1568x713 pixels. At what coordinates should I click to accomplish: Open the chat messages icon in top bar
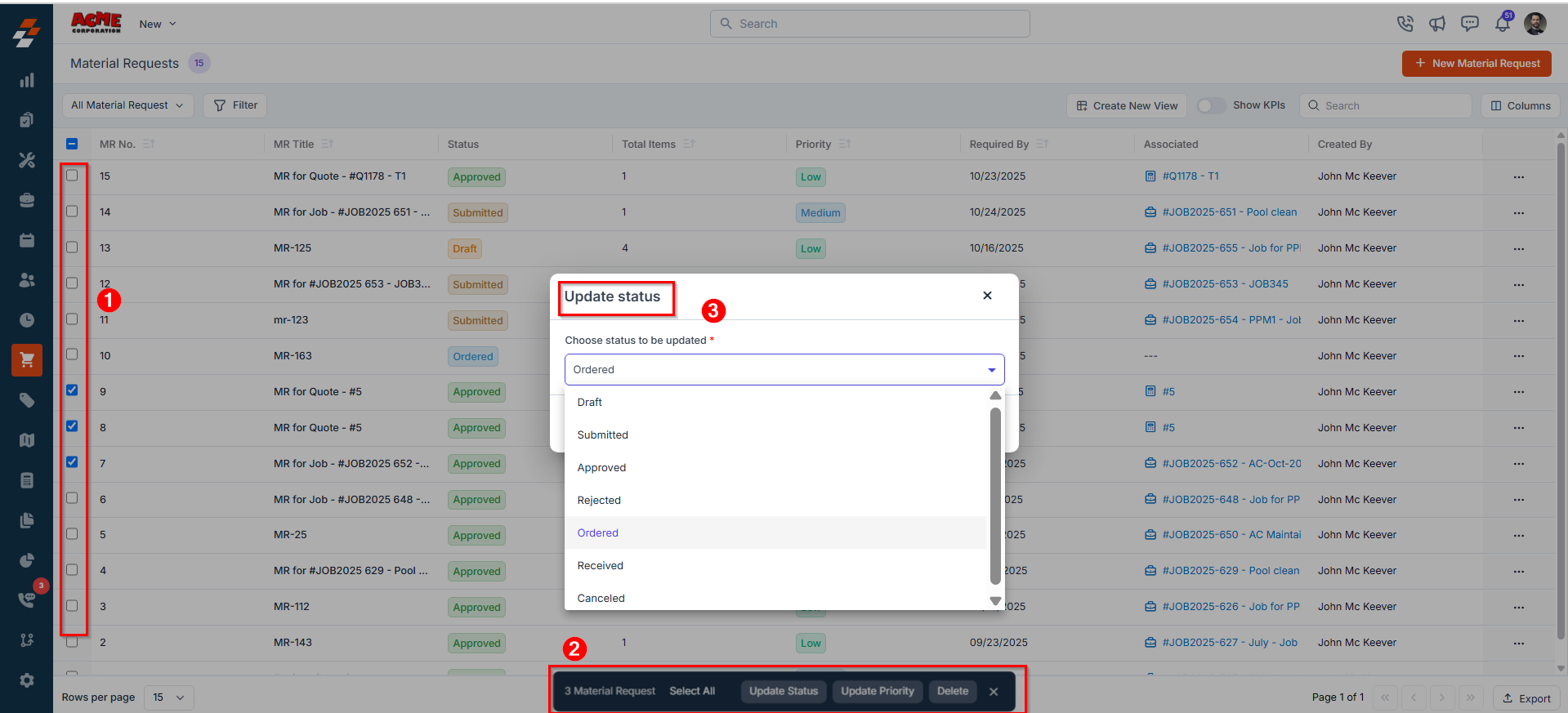tap(1470, 24)
